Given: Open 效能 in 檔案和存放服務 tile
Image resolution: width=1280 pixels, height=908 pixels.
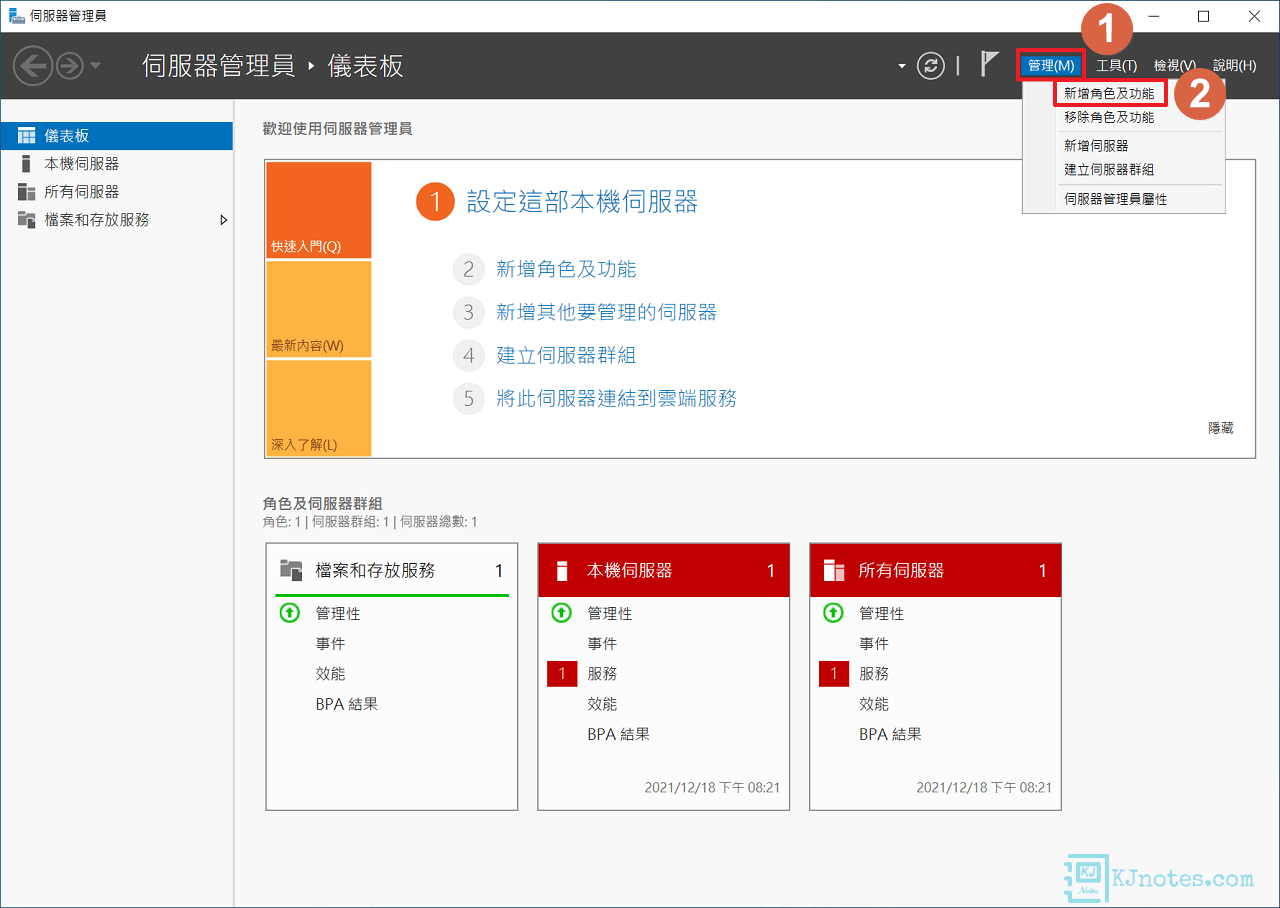Looking at the screenshot, I should tap(331, 674).
